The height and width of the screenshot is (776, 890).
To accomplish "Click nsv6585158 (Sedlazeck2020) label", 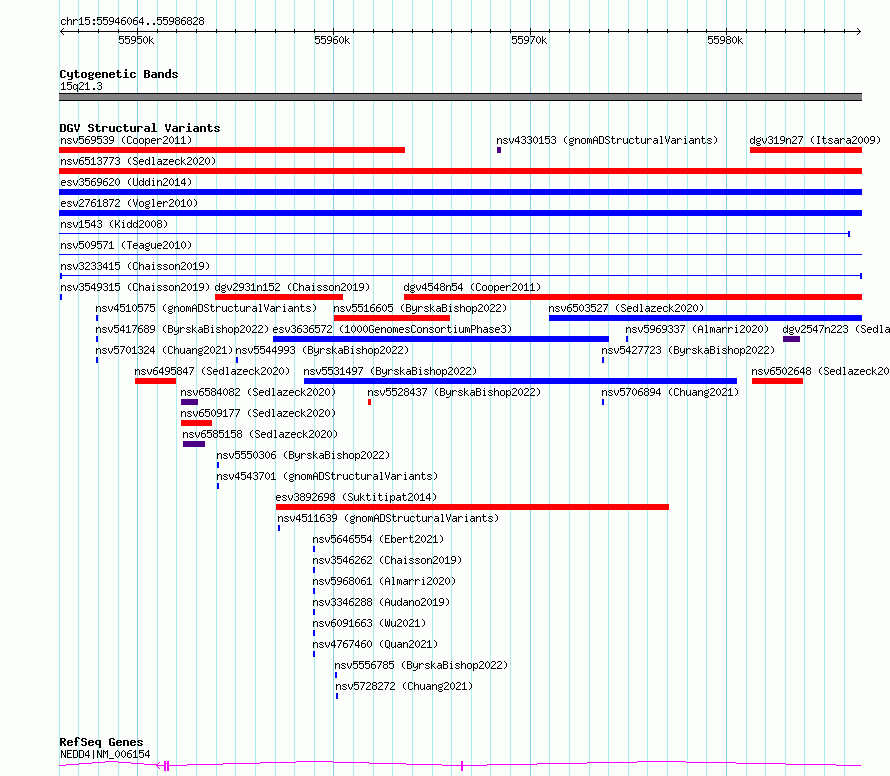I will 260,434.
